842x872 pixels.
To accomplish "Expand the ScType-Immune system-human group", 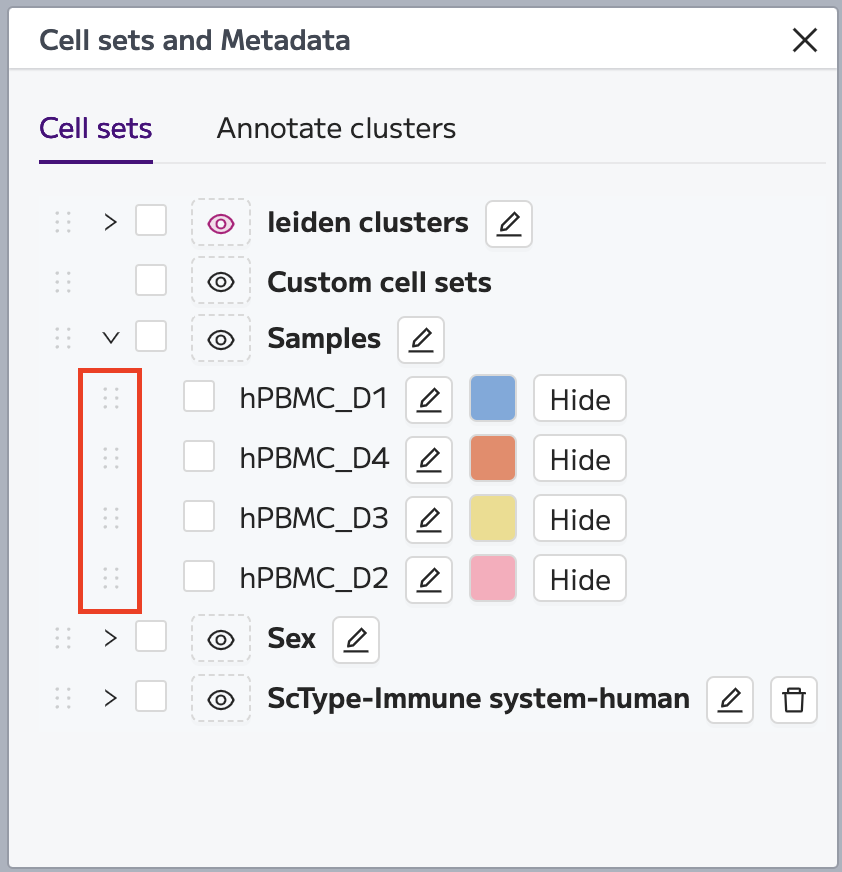I will coord(111,698).
